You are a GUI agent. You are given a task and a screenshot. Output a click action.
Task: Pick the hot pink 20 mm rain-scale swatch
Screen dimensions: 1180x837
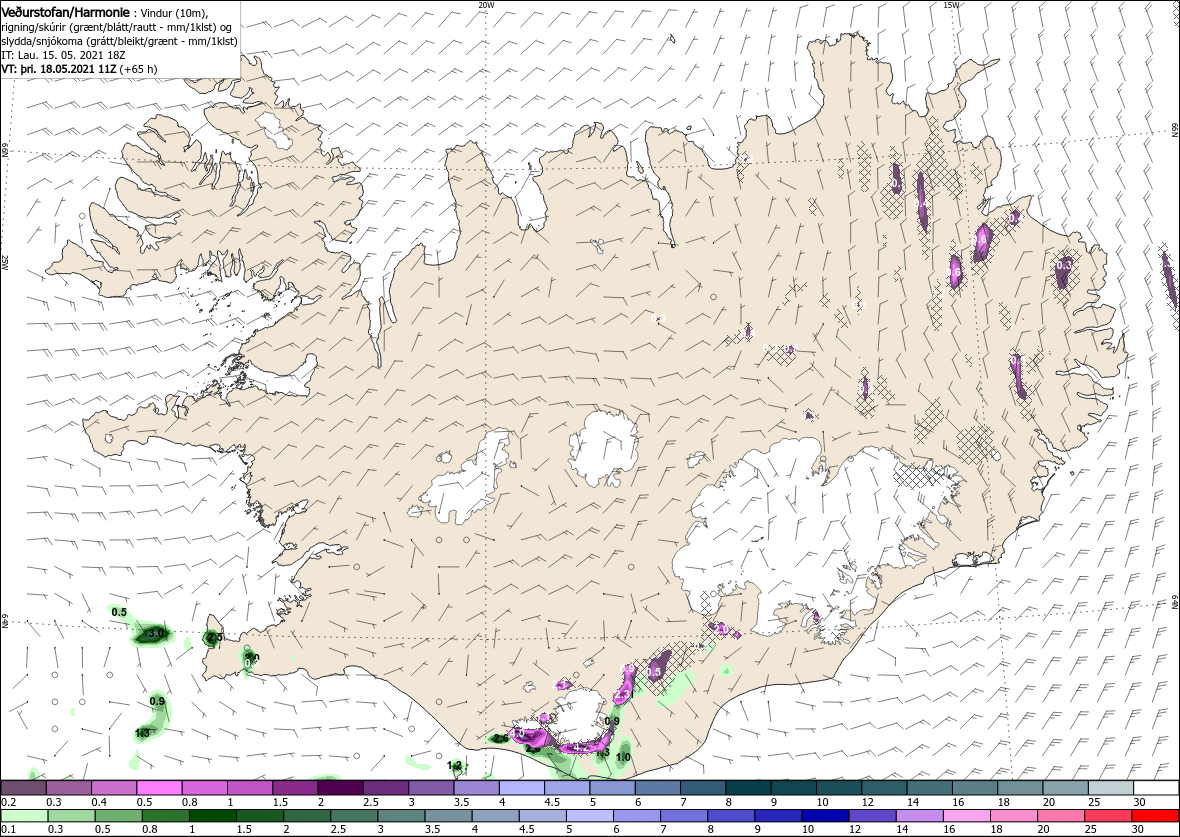pyautogui.click(x=1060, y=816)
